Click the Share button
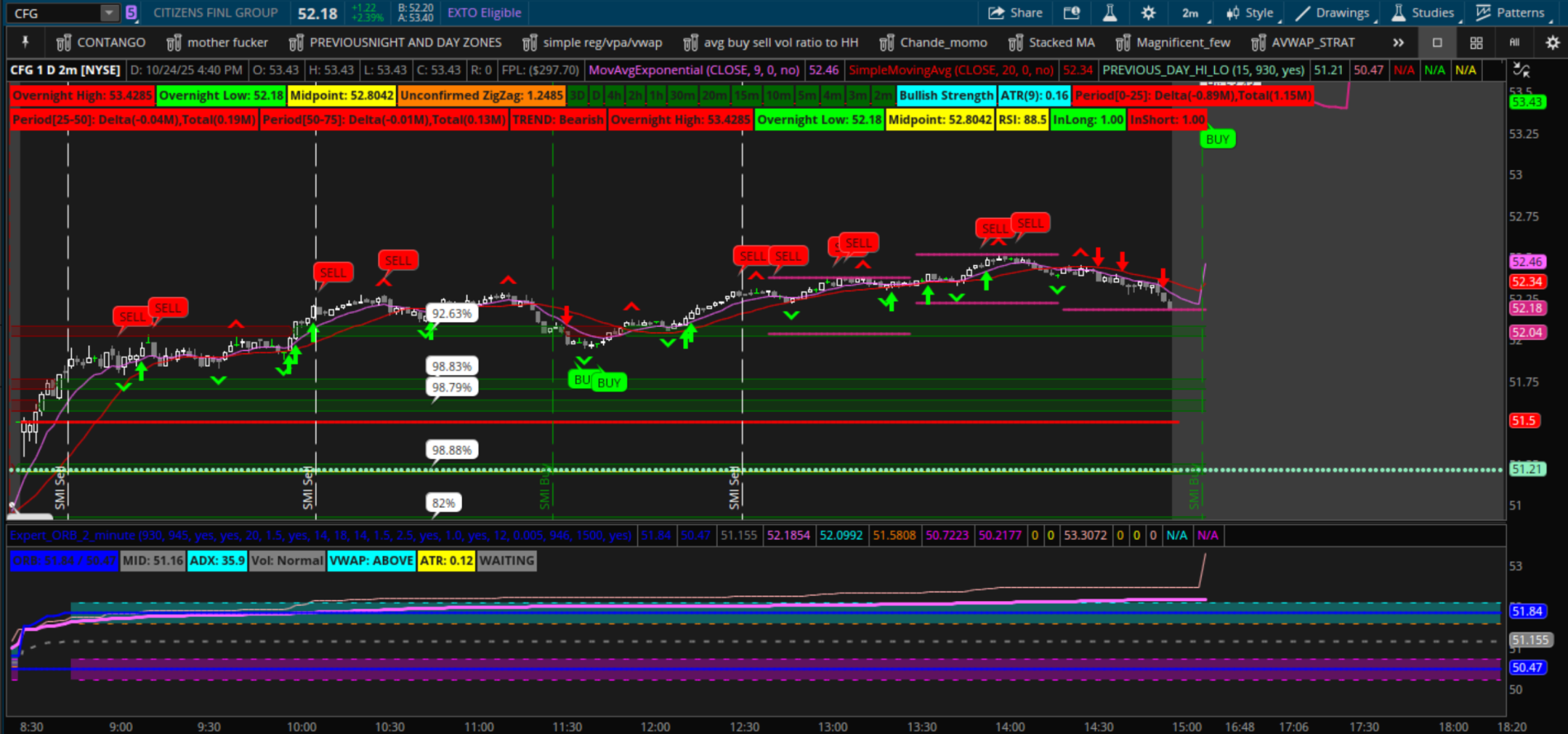The width and height of the screenshot is (1568, 734). point(1016,13)
